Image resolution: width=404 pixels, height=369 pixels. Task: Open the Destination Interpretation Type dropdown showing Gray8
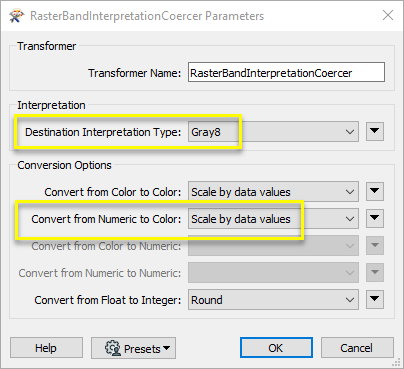(x=273, y=132)
